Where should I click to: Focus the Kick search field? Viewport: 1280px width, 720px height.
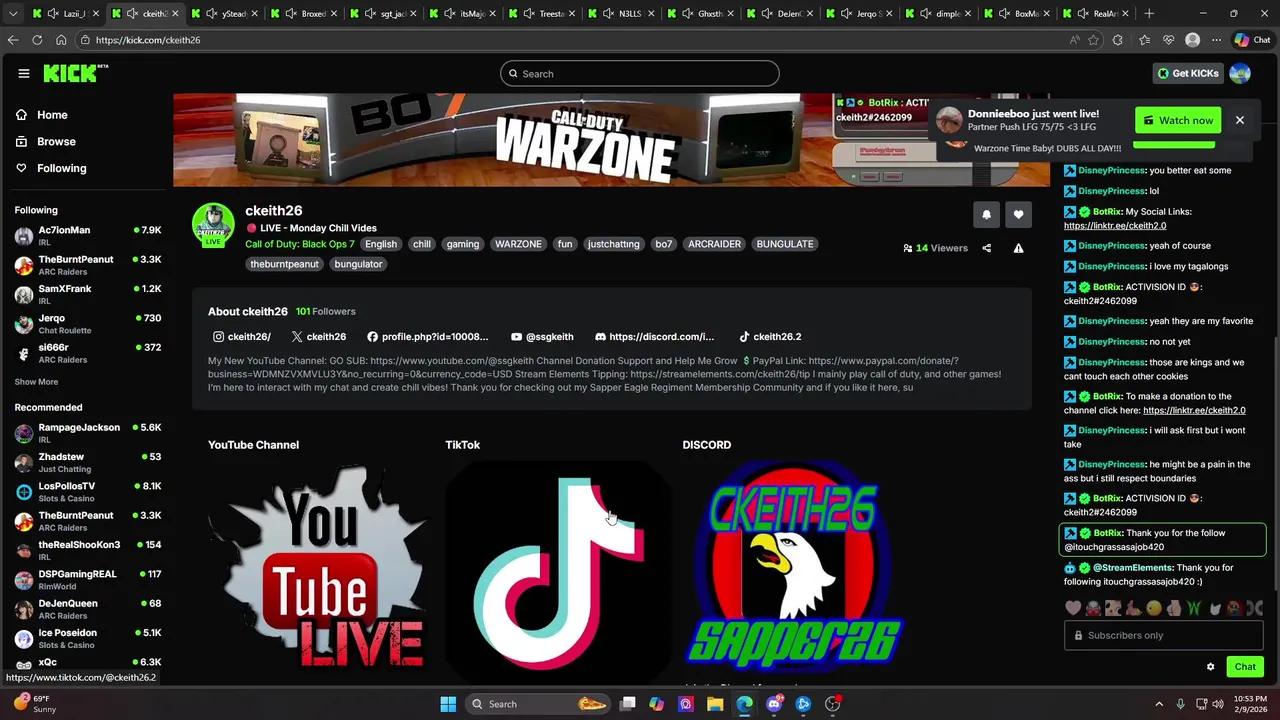tap(640, 73)
